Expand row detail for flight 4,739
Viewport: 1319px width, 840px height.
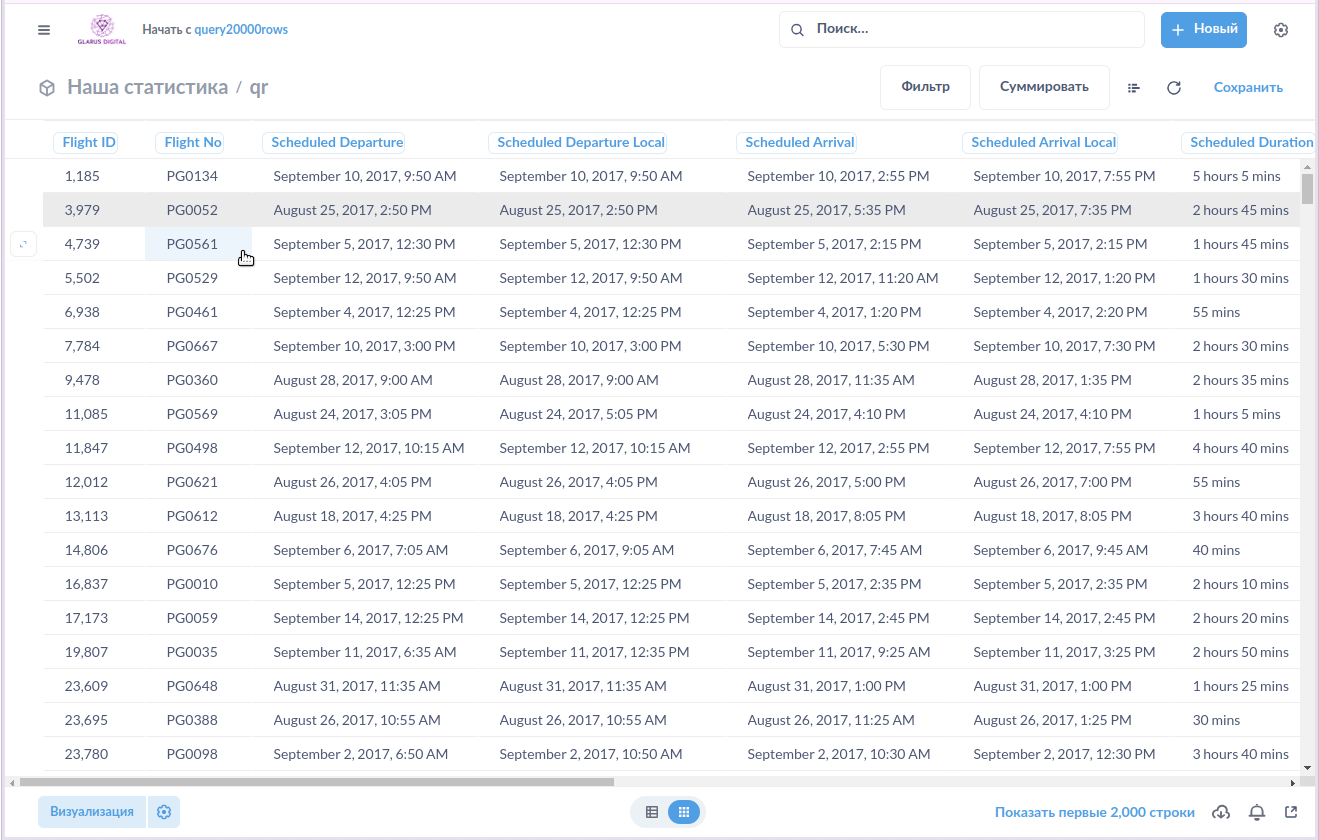coord(23,244)
